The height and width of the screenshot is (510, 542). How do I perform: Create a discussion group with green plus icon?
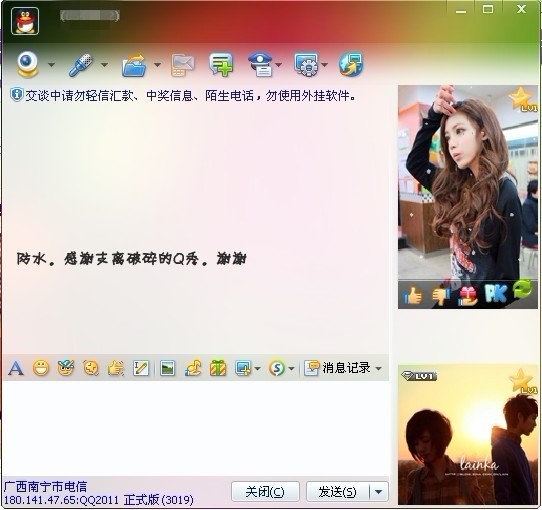tap(221, 64)
